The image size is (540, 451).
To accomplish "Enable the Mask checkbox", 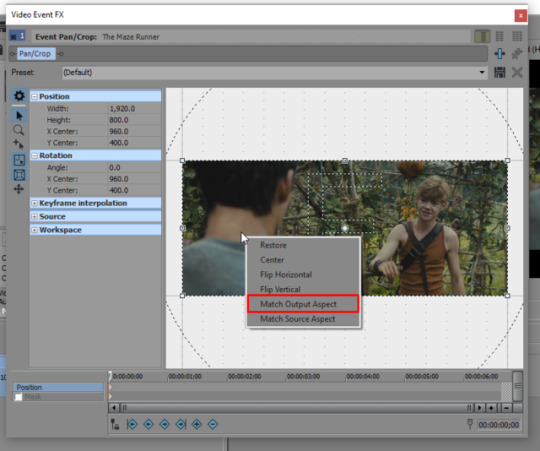I will [18, 397].
